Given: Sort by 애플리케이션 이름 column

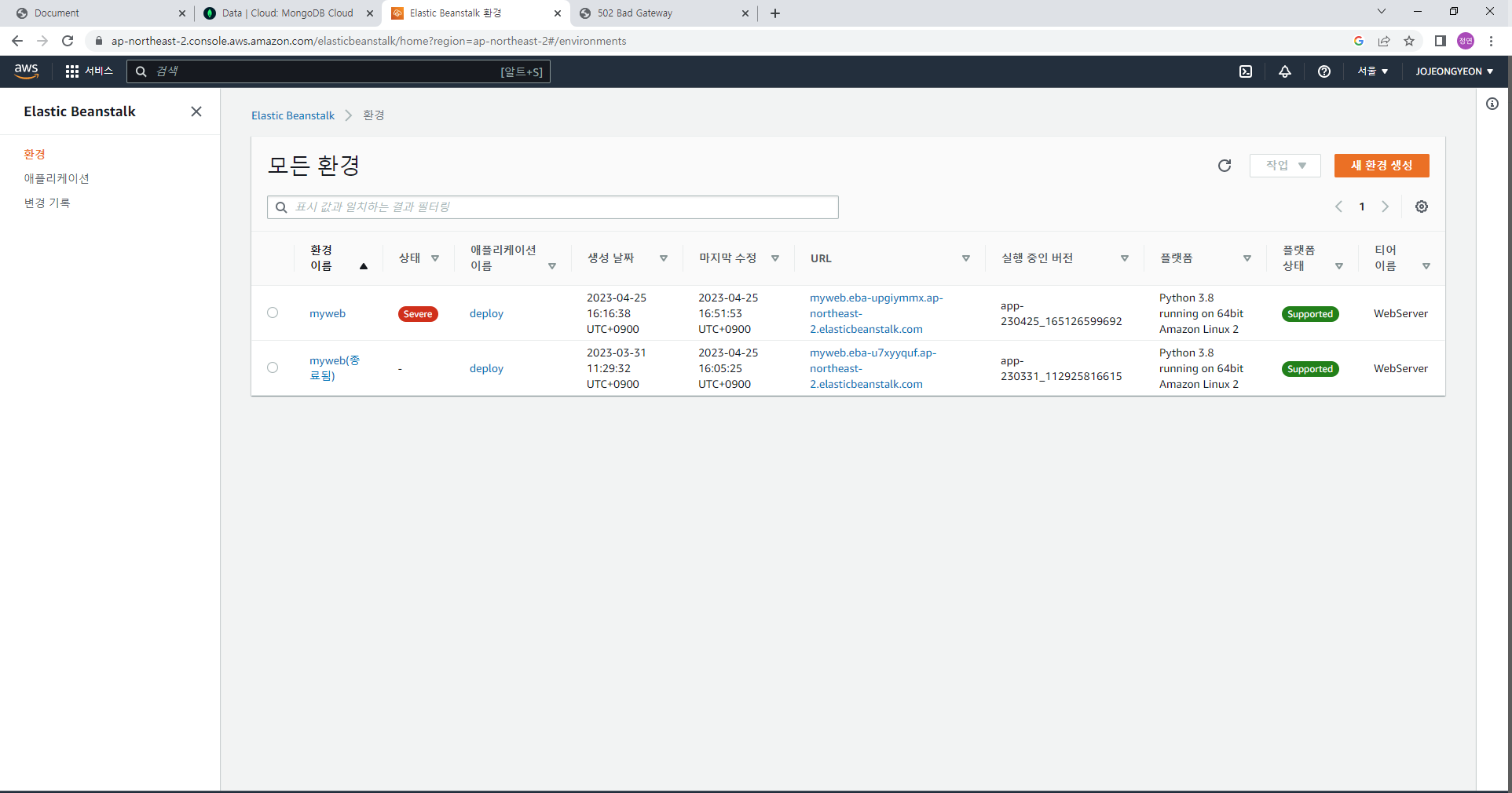Looking at the screenshot, I should pos(552,266).
